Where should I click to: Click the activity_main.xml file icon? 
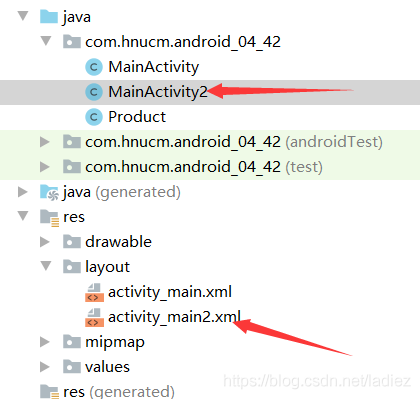click(x=94, y=292)
